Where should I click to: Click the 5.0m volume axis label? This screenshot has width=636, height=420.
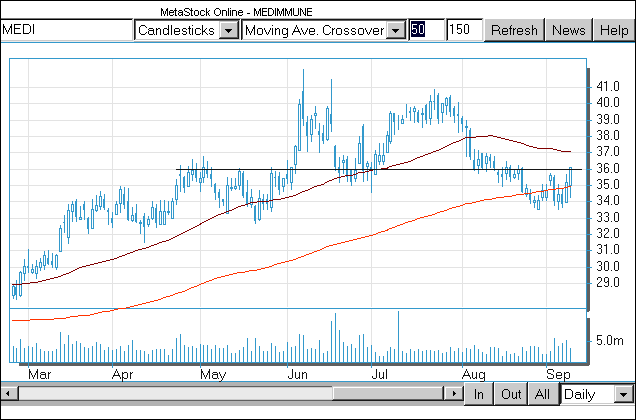[x=610, y=340]
